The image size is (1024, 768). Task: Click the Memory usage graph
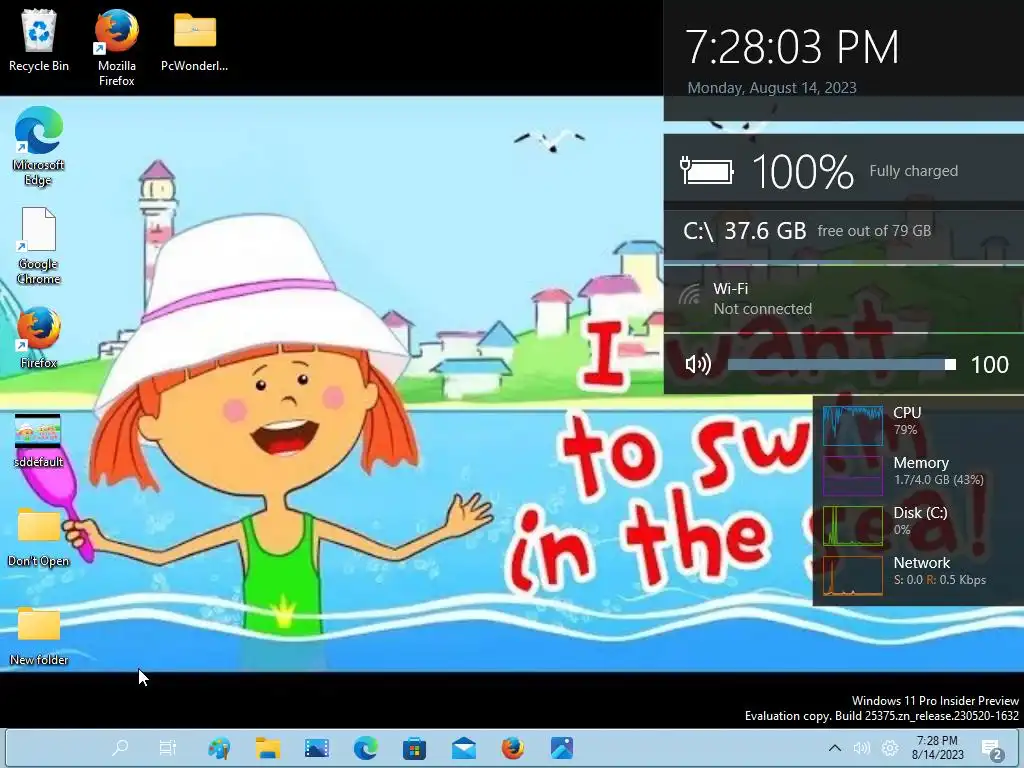852,475
